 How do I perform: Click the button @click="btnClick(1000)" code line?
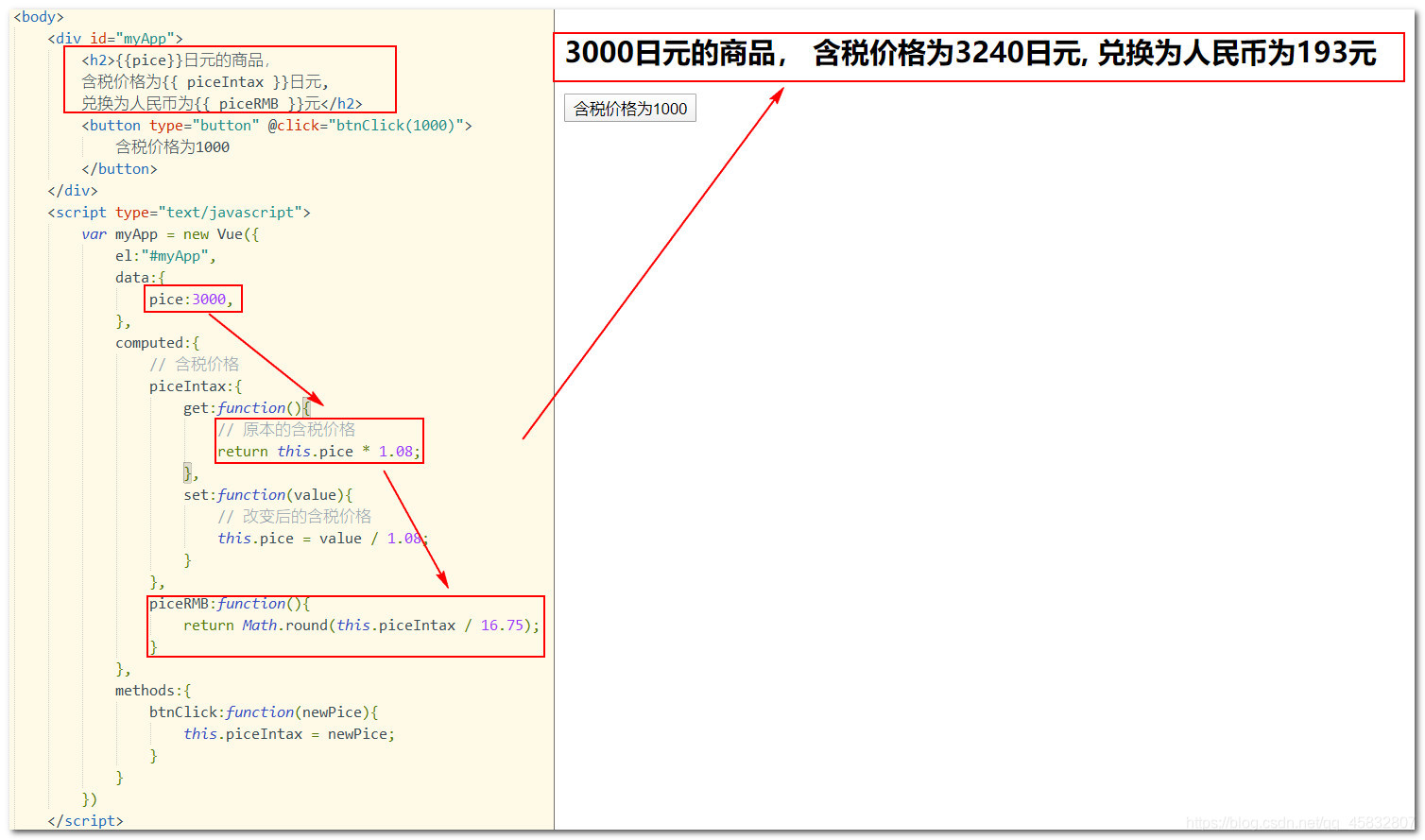coord(277,126)
